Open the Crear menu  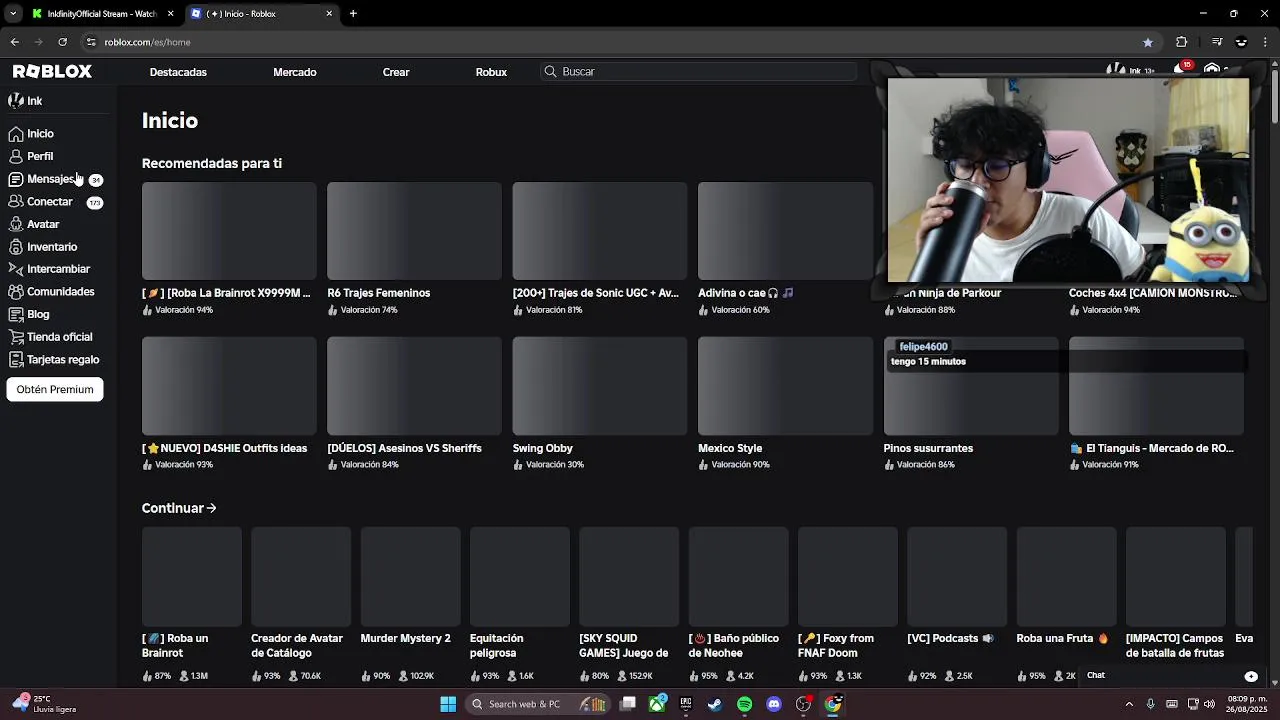point(396,72)
